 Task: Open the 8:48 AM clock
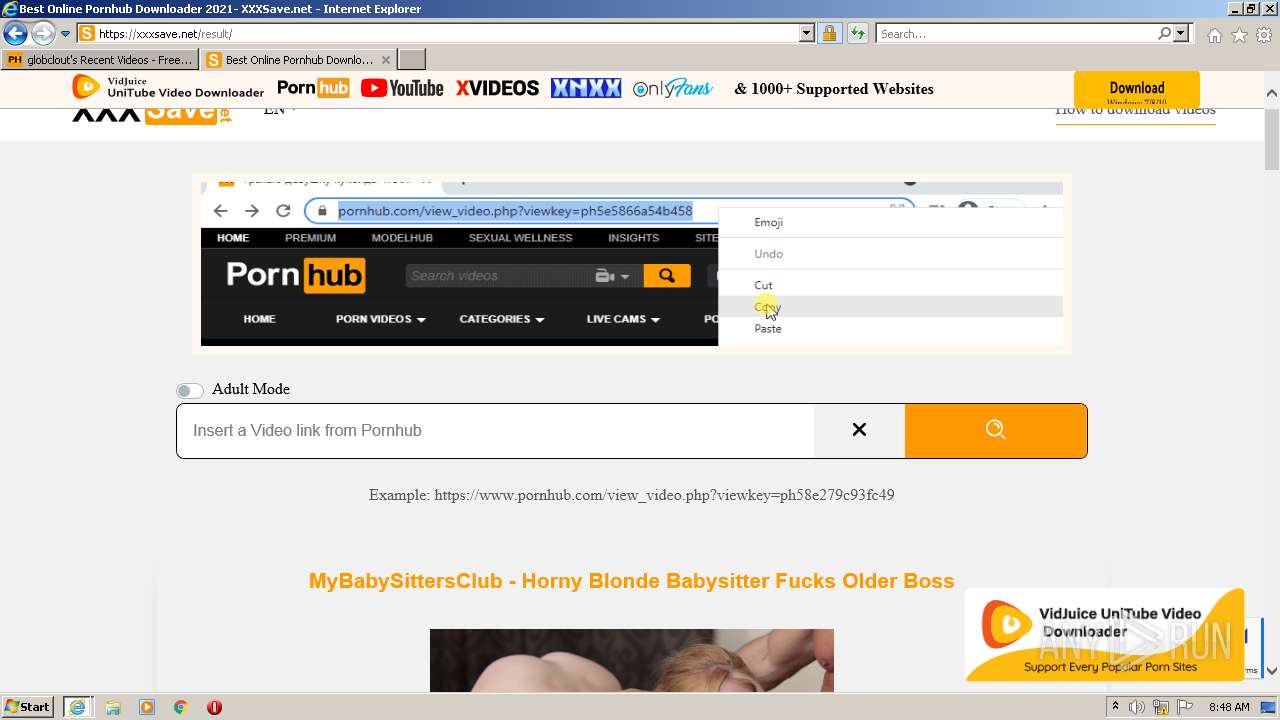[1229, 707]
